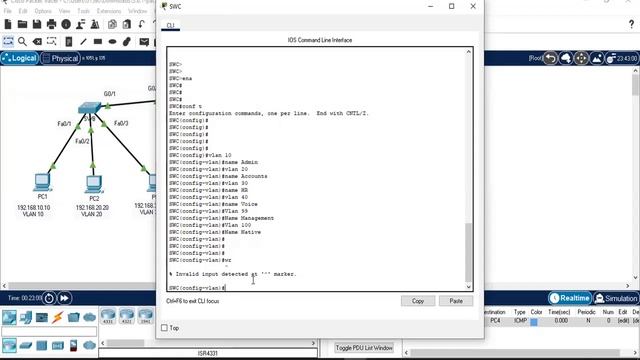
Task: Click the Paste button in SWC window
Action: (456, 301)
